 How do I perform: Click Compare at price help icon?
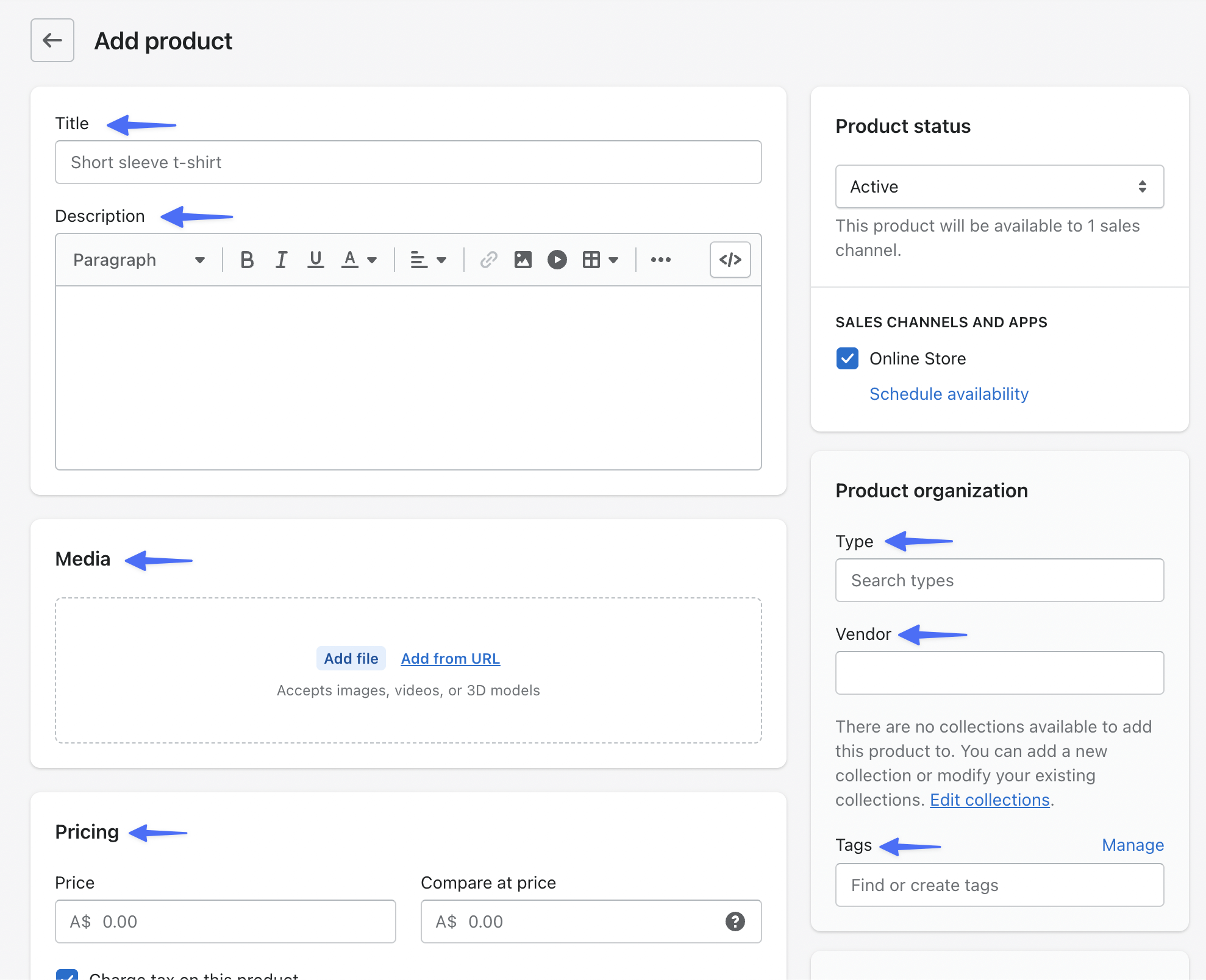(735, 921)
